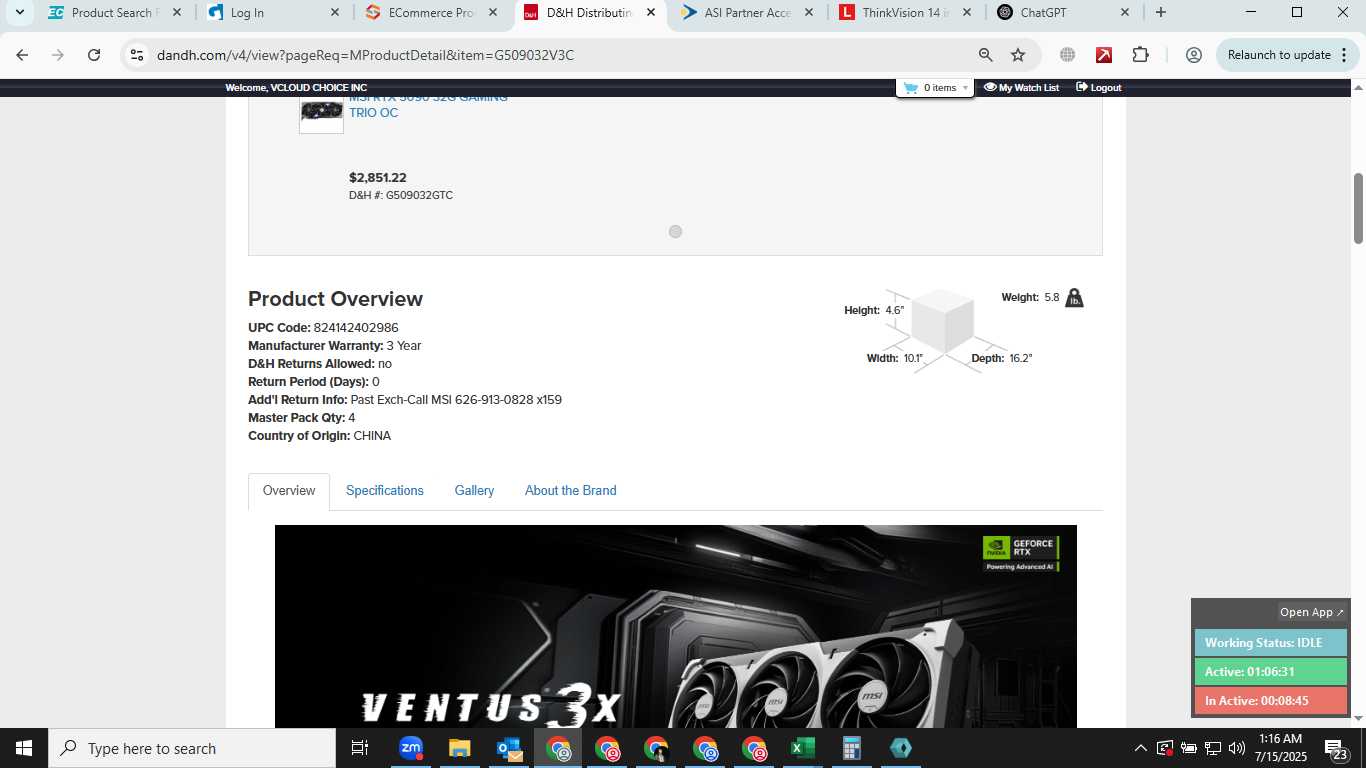Screen dimensions: 1366x768
Task: Close the D&H Distributing tab
Action: (651, 13)
